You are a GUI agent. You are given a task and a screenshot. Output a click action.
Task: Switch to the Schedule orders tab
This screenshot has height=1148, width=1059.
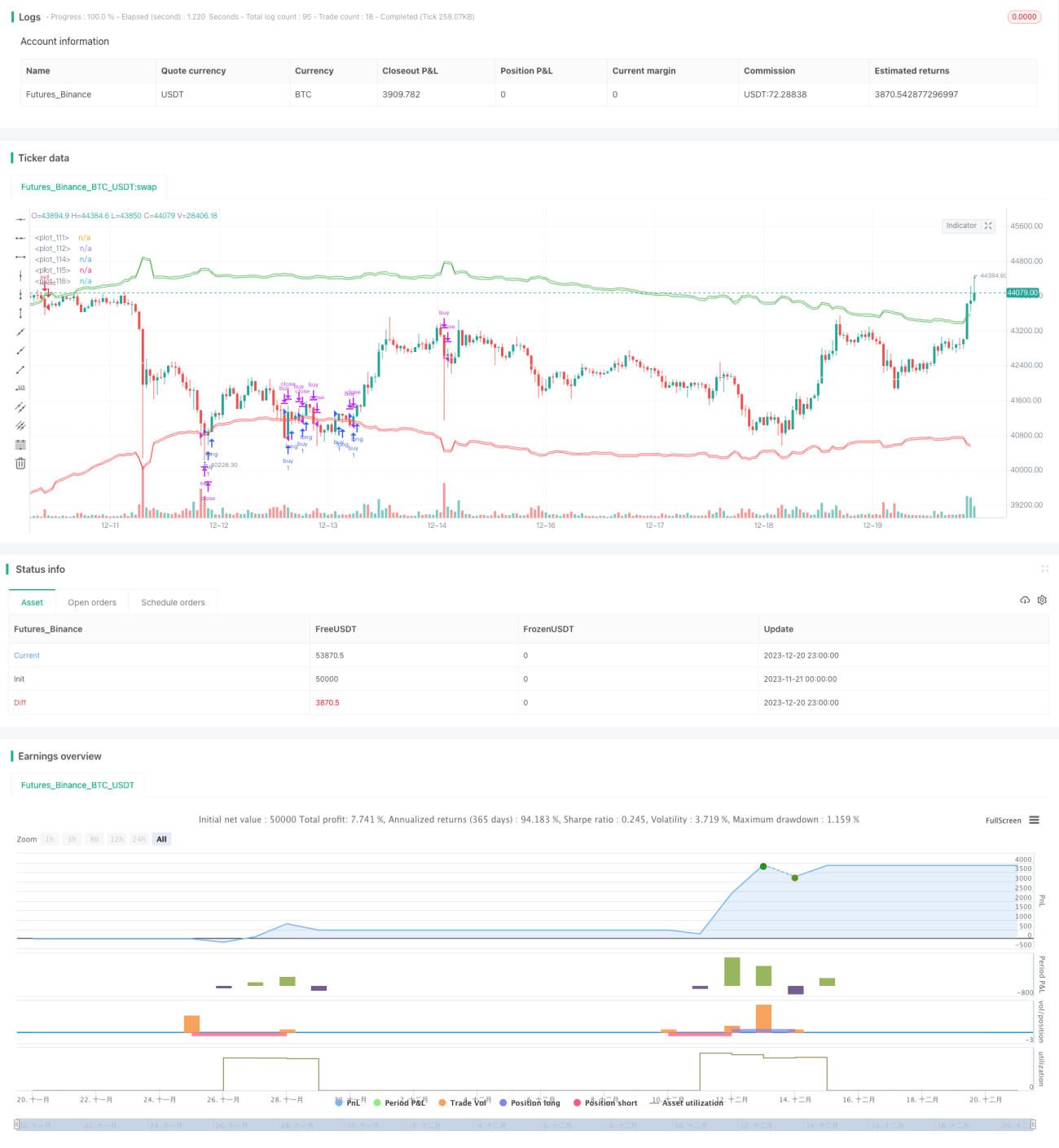173,602
